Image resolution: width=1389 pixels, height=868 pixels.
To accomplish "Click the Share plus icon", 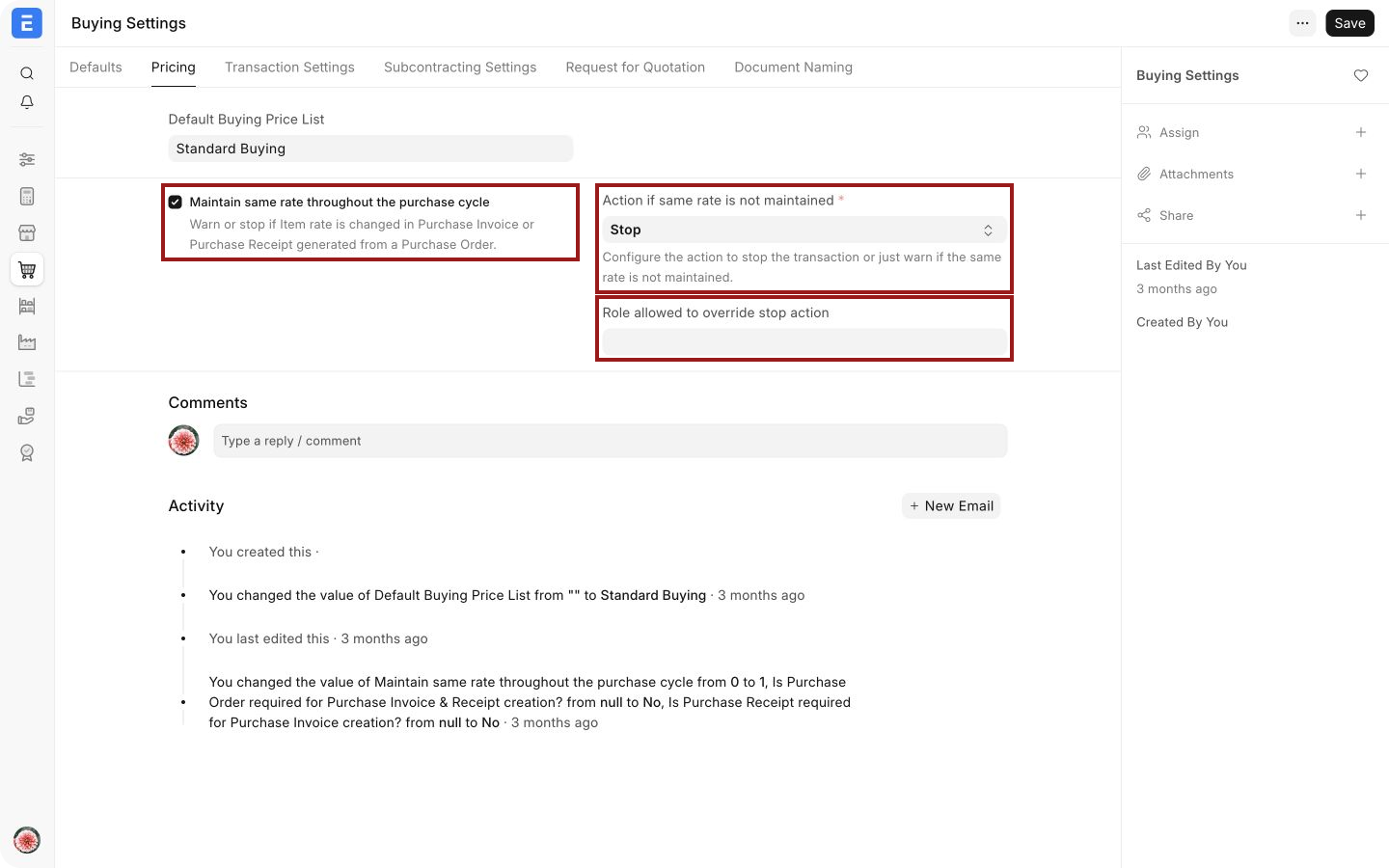I will tap(1361, 215).
